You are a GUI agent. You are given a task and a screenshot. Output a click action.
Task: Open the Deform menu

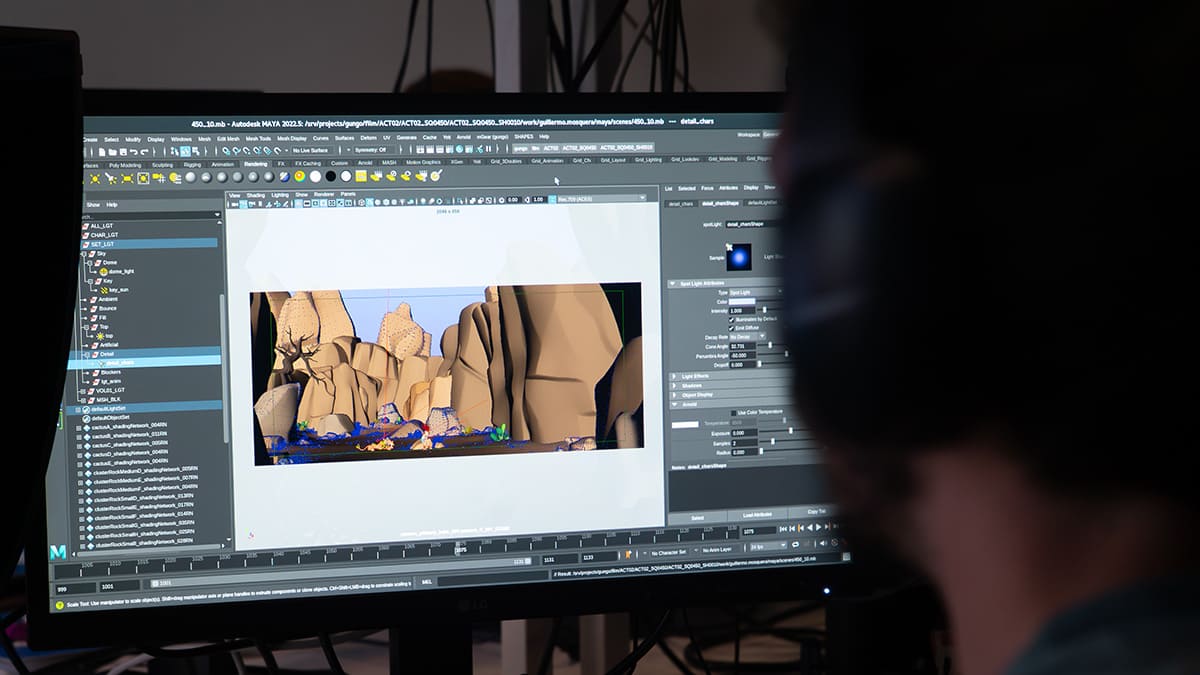click(369, 137)
